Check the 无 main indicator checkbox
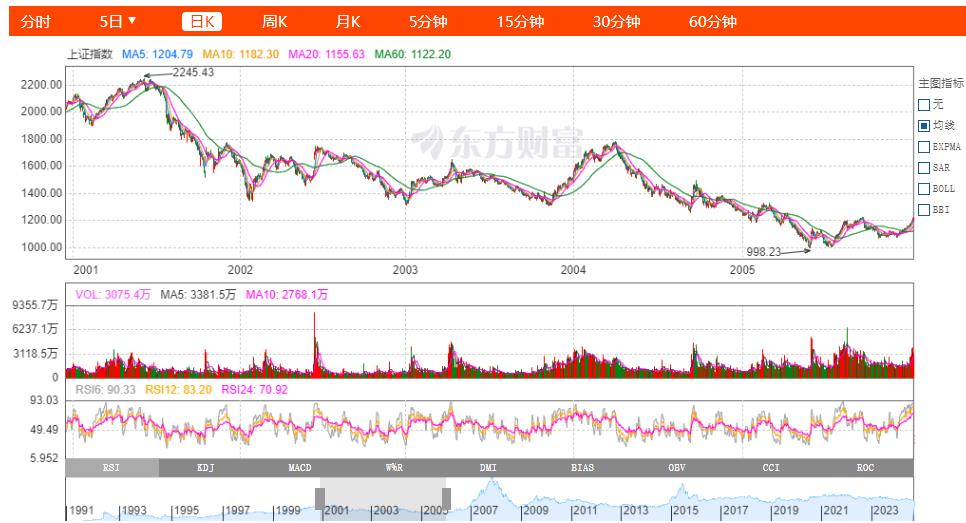966x523 pixels. [x=923, y=105]
